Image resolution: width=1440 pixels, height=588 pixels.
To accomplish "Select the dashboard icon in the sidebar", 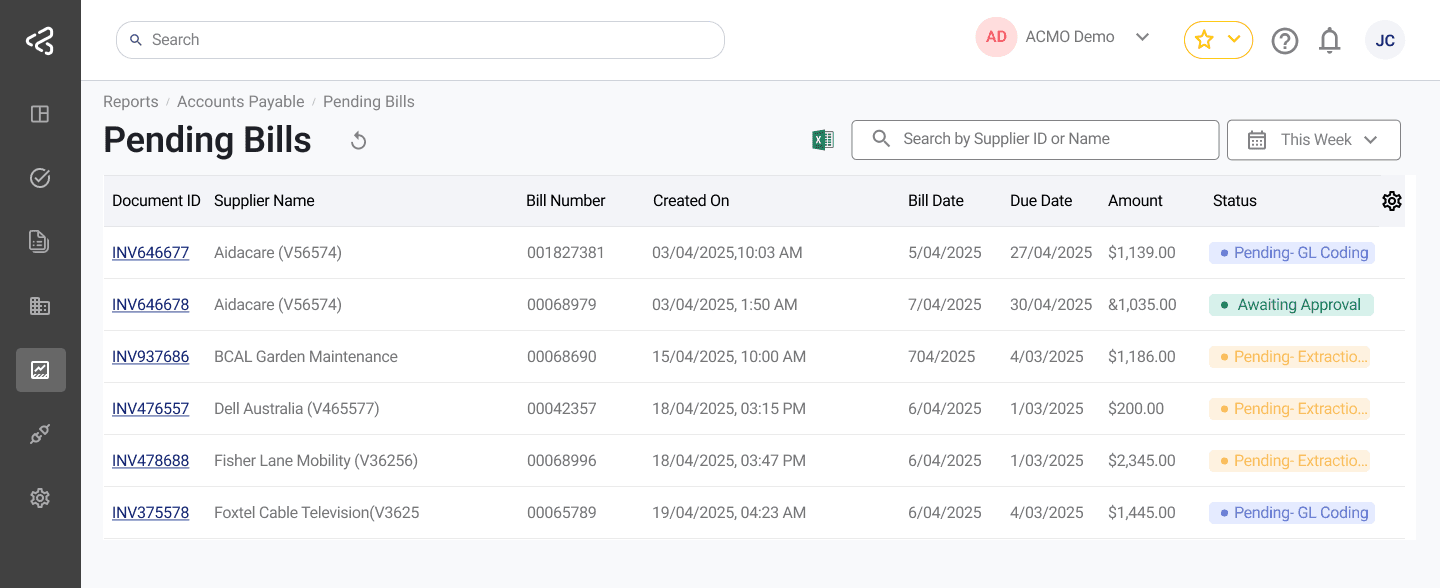I will (40, 114).
